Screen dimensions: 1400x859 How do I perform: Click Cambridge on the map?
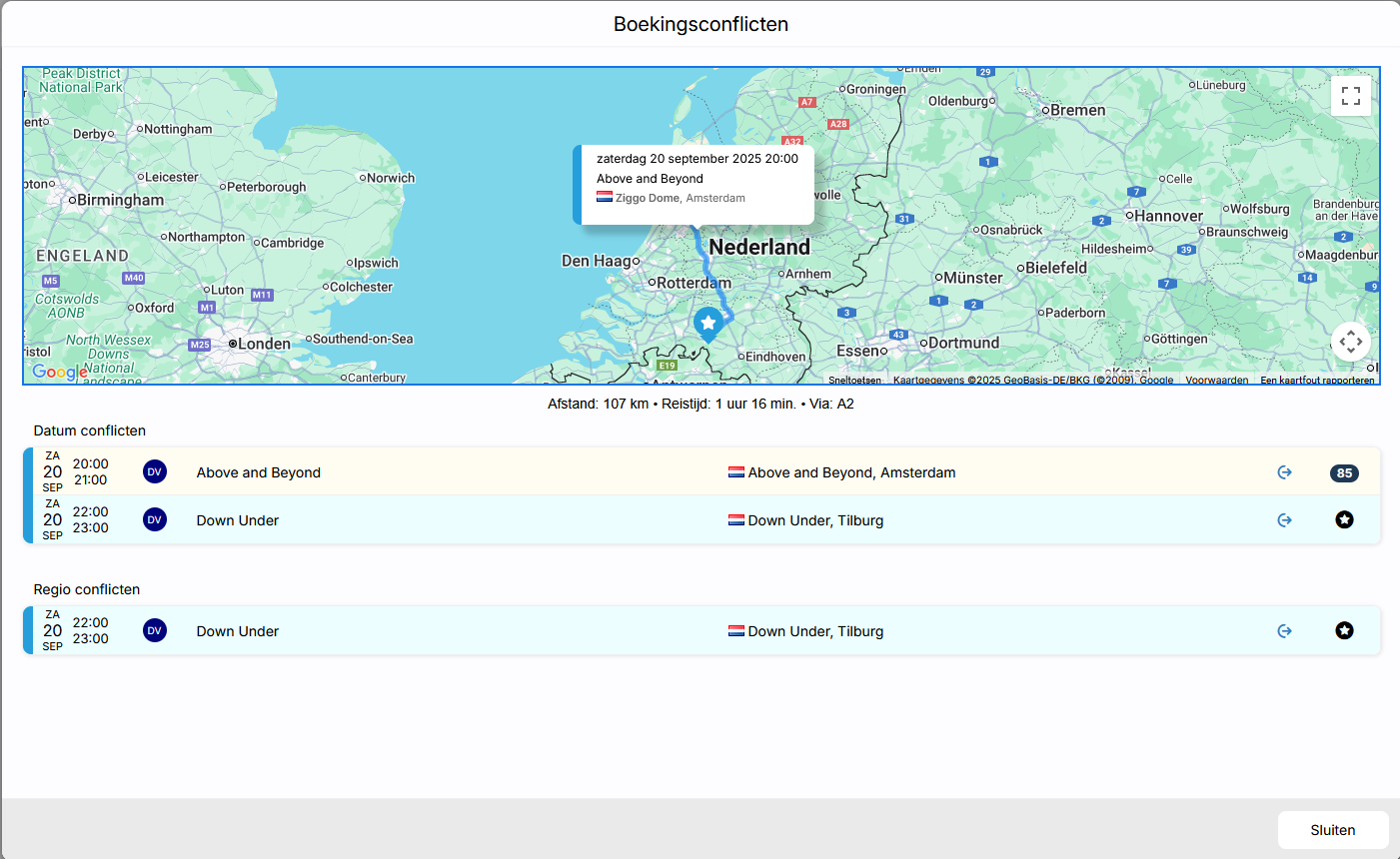pos(292,243)
